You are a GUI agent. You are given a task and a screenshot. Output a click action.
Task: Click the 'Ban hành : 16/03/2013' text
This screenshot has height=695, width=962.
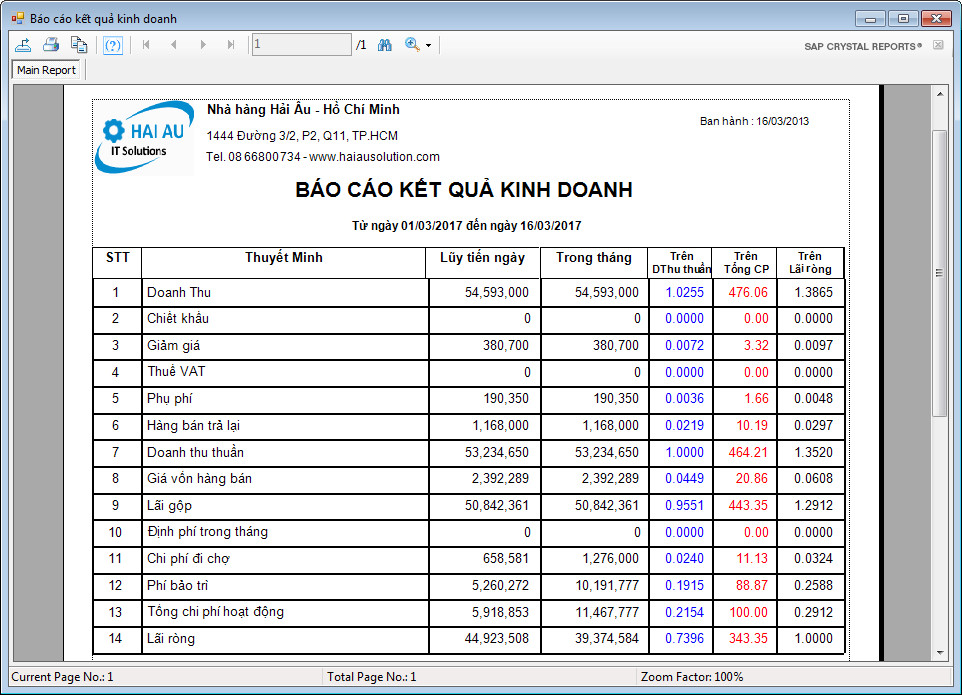[x=754, y=121]
